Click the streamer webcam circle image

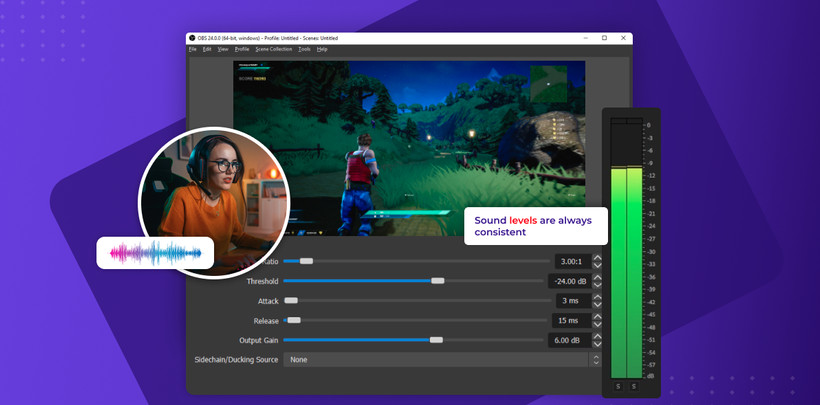[214, 202]
